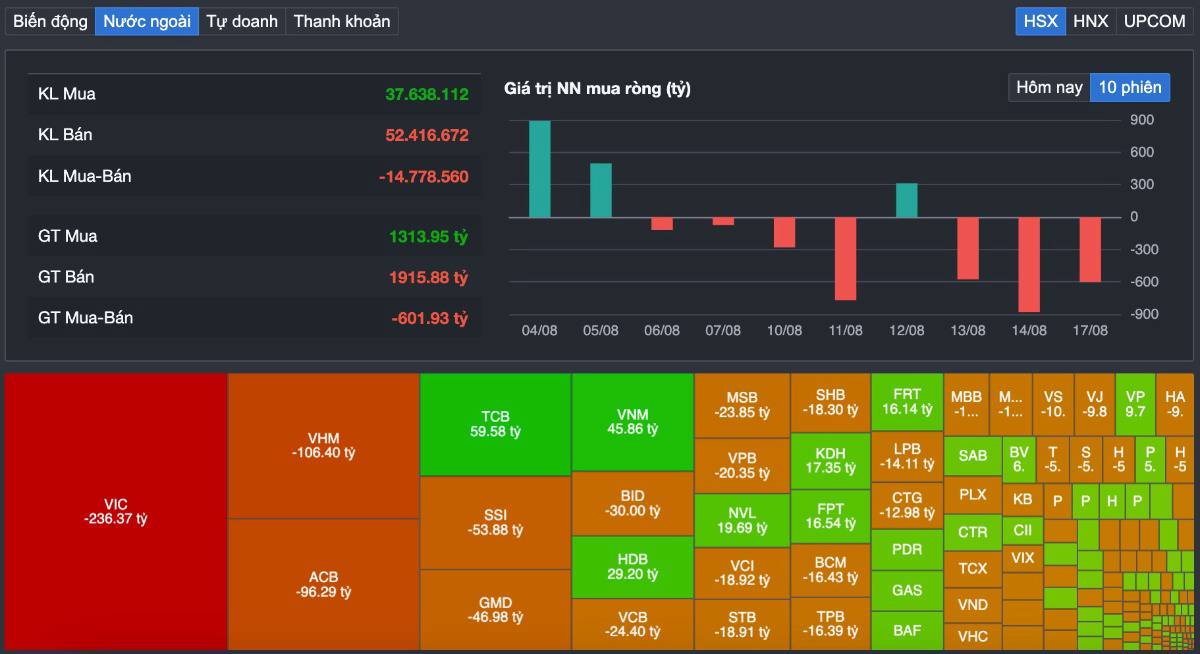Click the green 12/08 chart bar
The image size is (1200, 654).
point(907,200)
